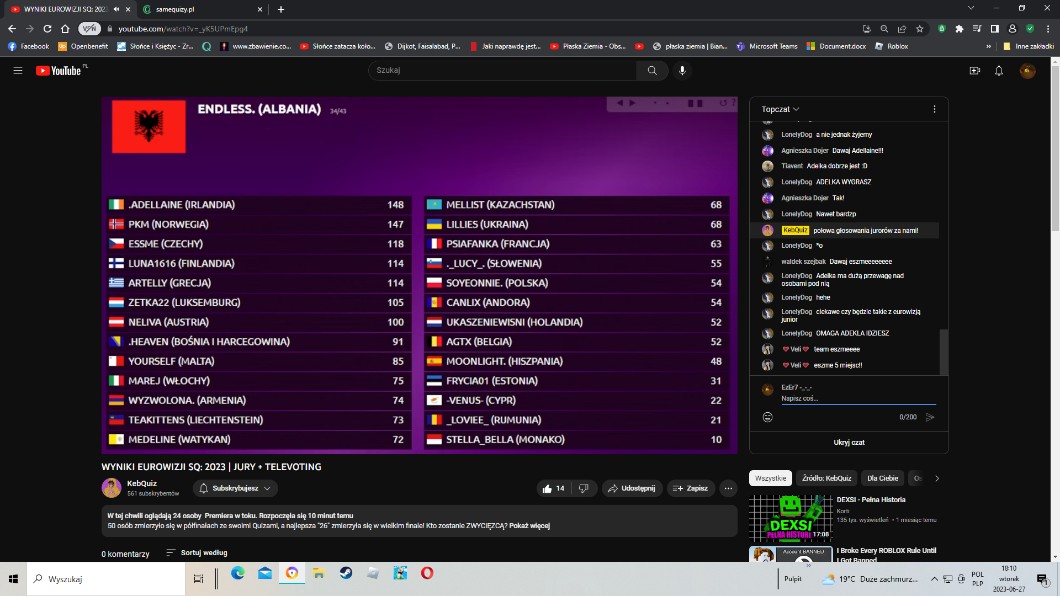Start voice search with the microphone

(683, 71)
